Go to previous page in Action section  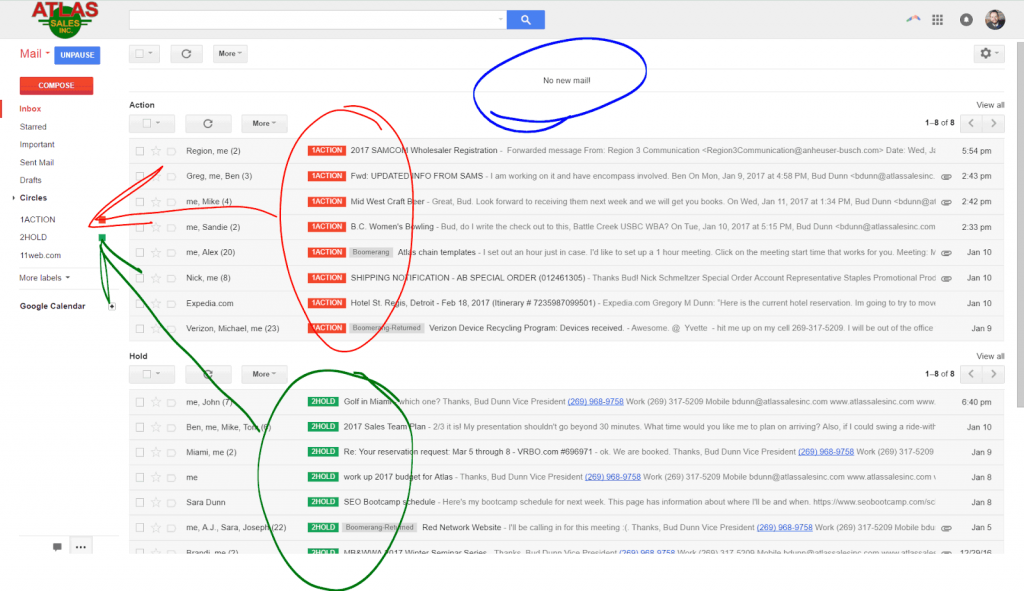(x=971, y=123)
